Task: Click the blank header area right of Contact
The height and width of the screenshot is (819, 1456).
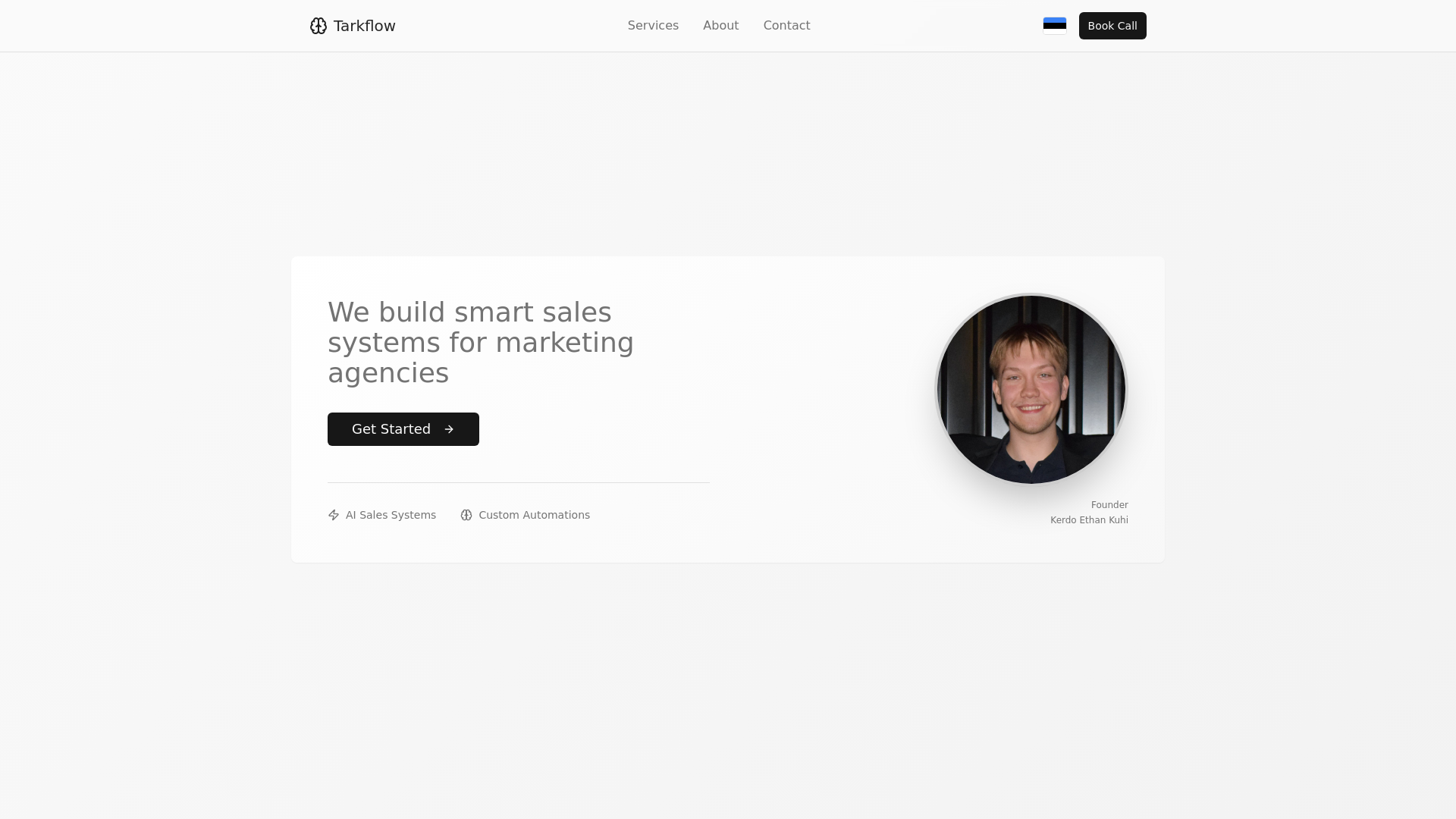Action: 925,26
